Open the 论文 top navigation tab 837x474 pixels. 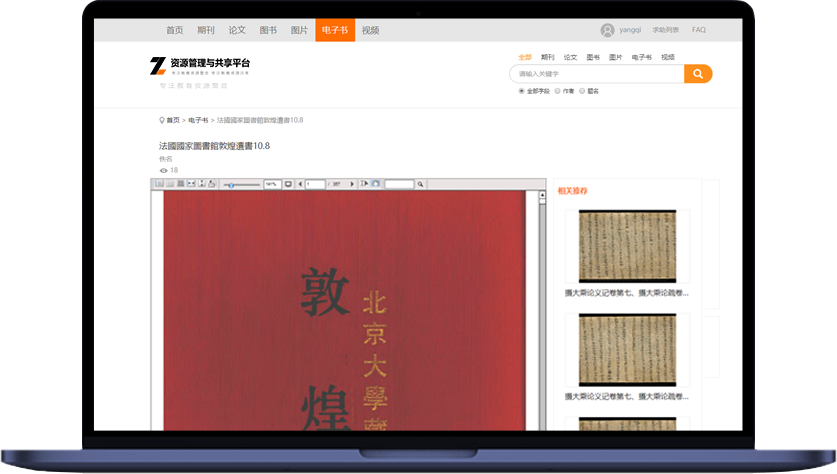pyautogui.click(x=237, y=30)
